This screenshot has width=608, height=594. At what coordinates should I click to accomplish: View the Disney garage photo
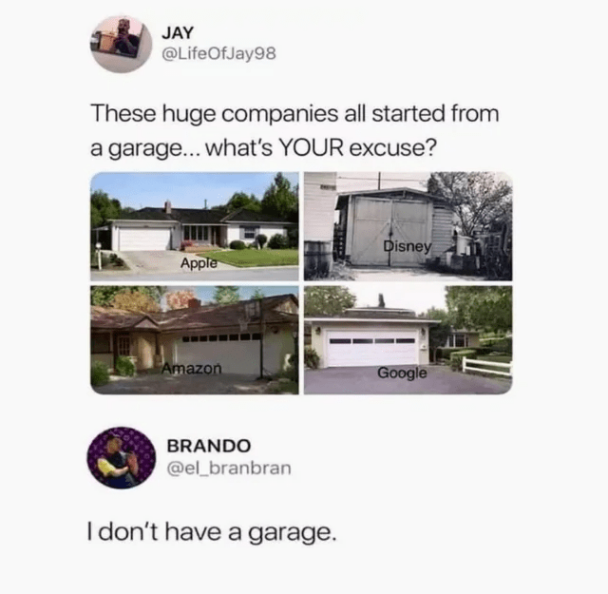click(408, 226)
